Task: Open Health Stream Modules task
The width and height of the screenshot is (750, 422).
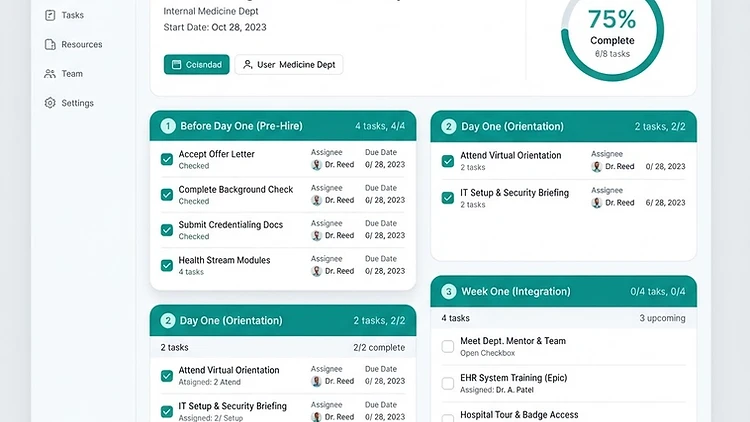Action: 224,260
